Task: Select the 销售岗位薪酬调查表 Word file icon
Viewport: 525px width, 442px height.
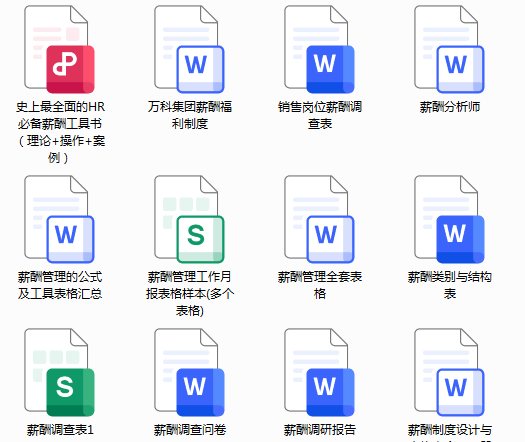Action: click(x=319, y=49)
